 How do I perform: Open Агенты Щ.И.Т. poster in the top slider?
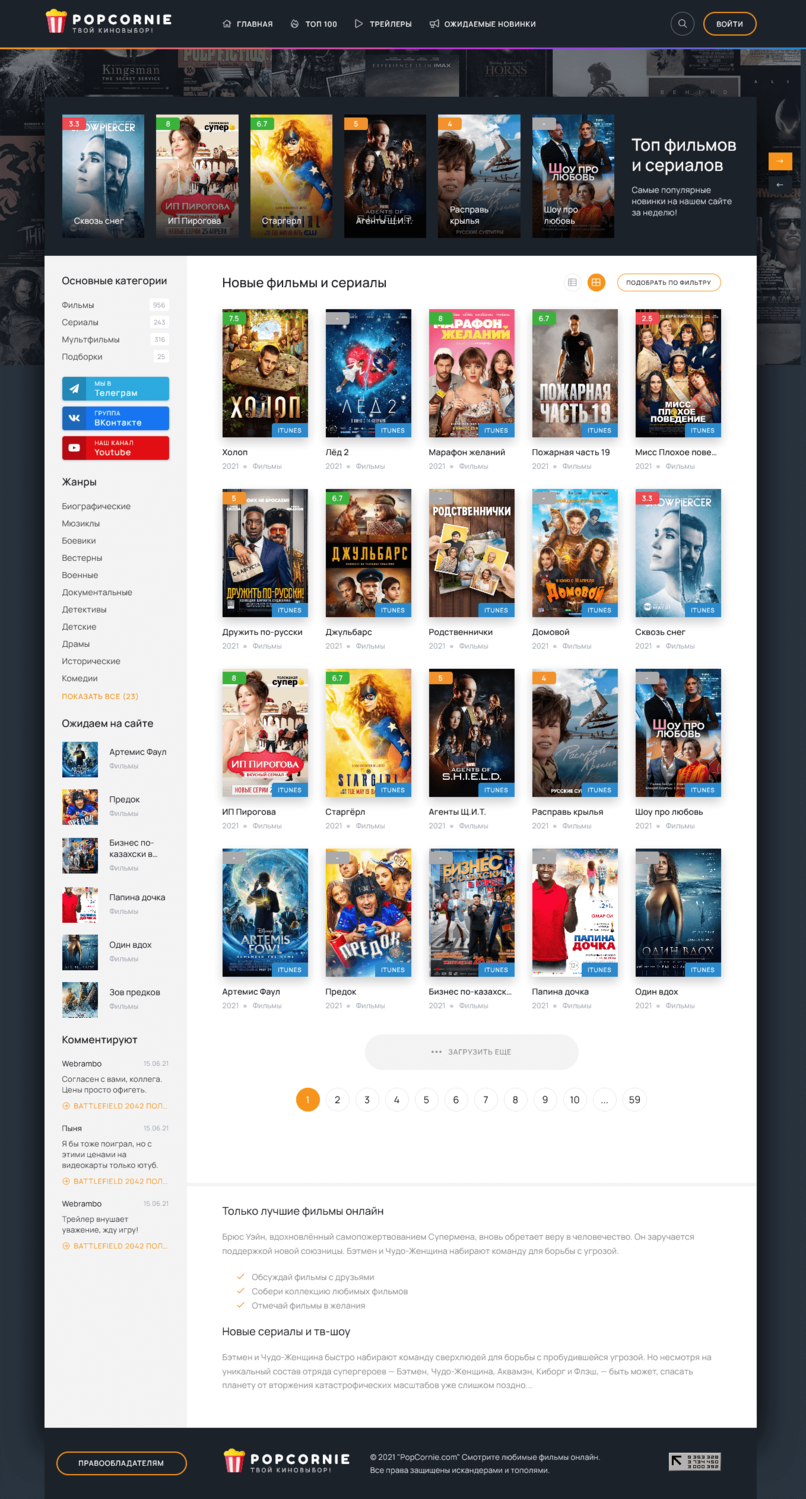tap(385, 176)
